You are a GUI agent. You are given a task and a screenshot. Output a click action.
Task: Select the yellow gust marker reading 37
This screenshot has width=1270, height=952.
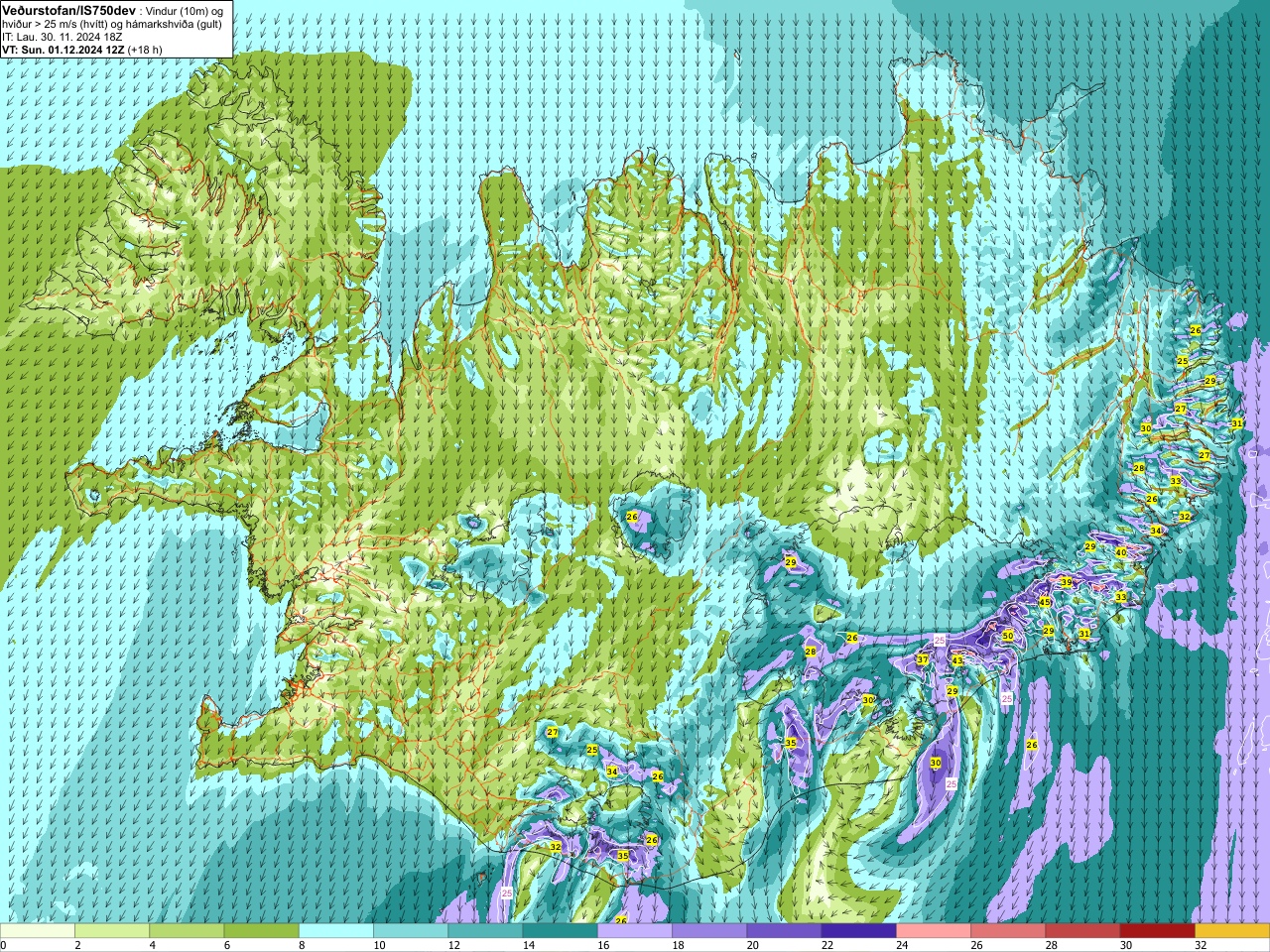pyautogui.click(x=923, y=659)
